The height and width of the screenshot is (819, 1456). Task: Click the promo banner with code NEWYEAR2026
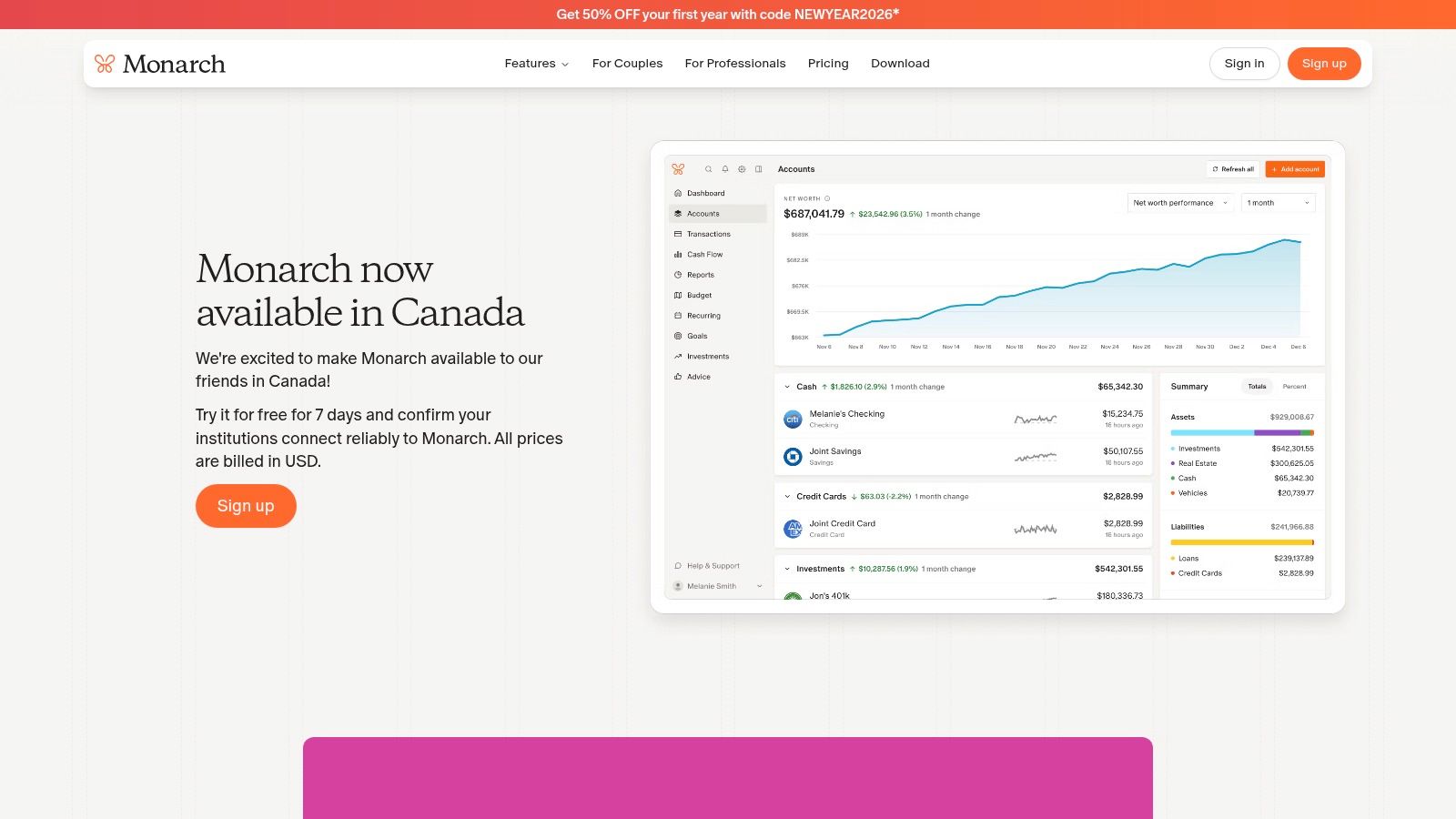pyautogui.click(x=728, y=15)
